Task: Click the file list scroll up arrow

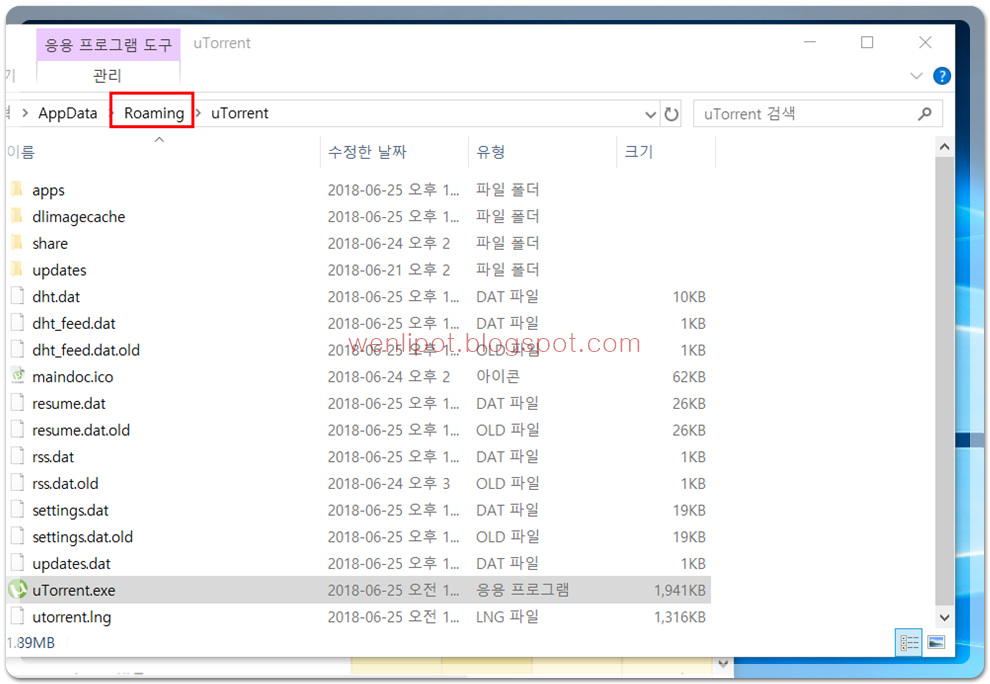Action: click(x=944, y=147)
